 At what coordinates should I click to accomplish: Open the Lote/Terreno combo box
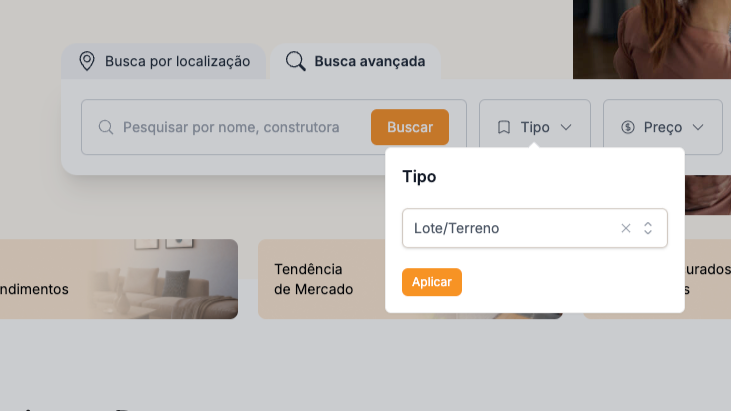pyautogui.click(x=535, y=228)
